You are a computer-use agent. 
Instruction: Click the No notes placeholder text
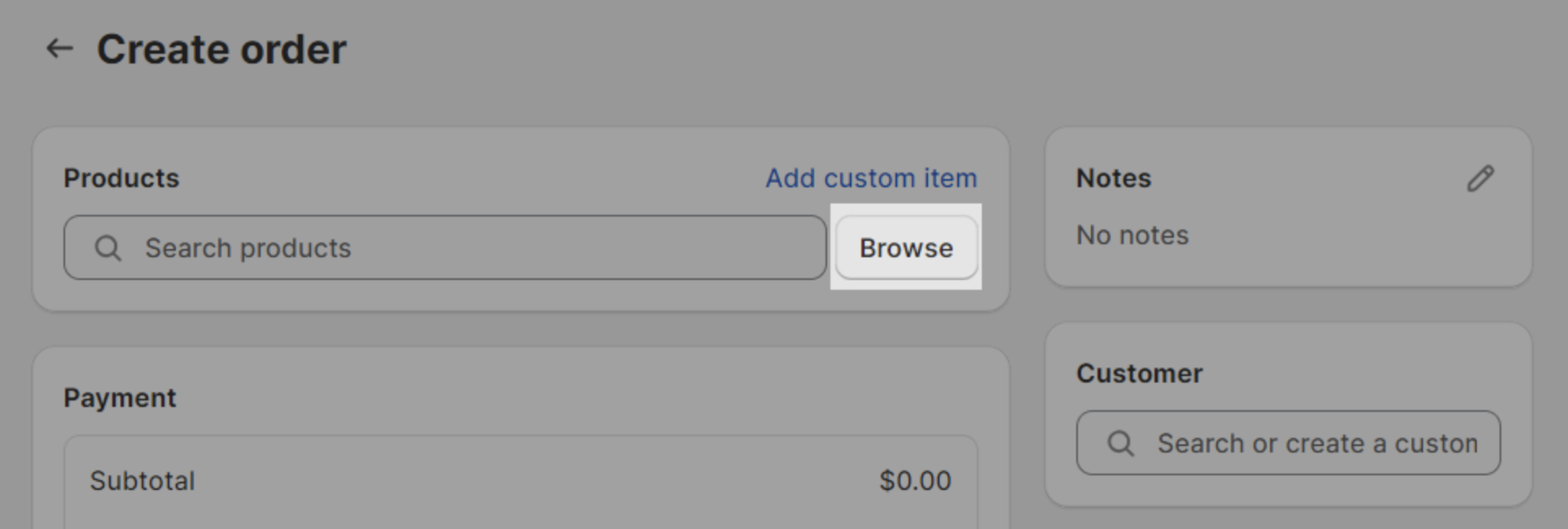[1132, 234]
